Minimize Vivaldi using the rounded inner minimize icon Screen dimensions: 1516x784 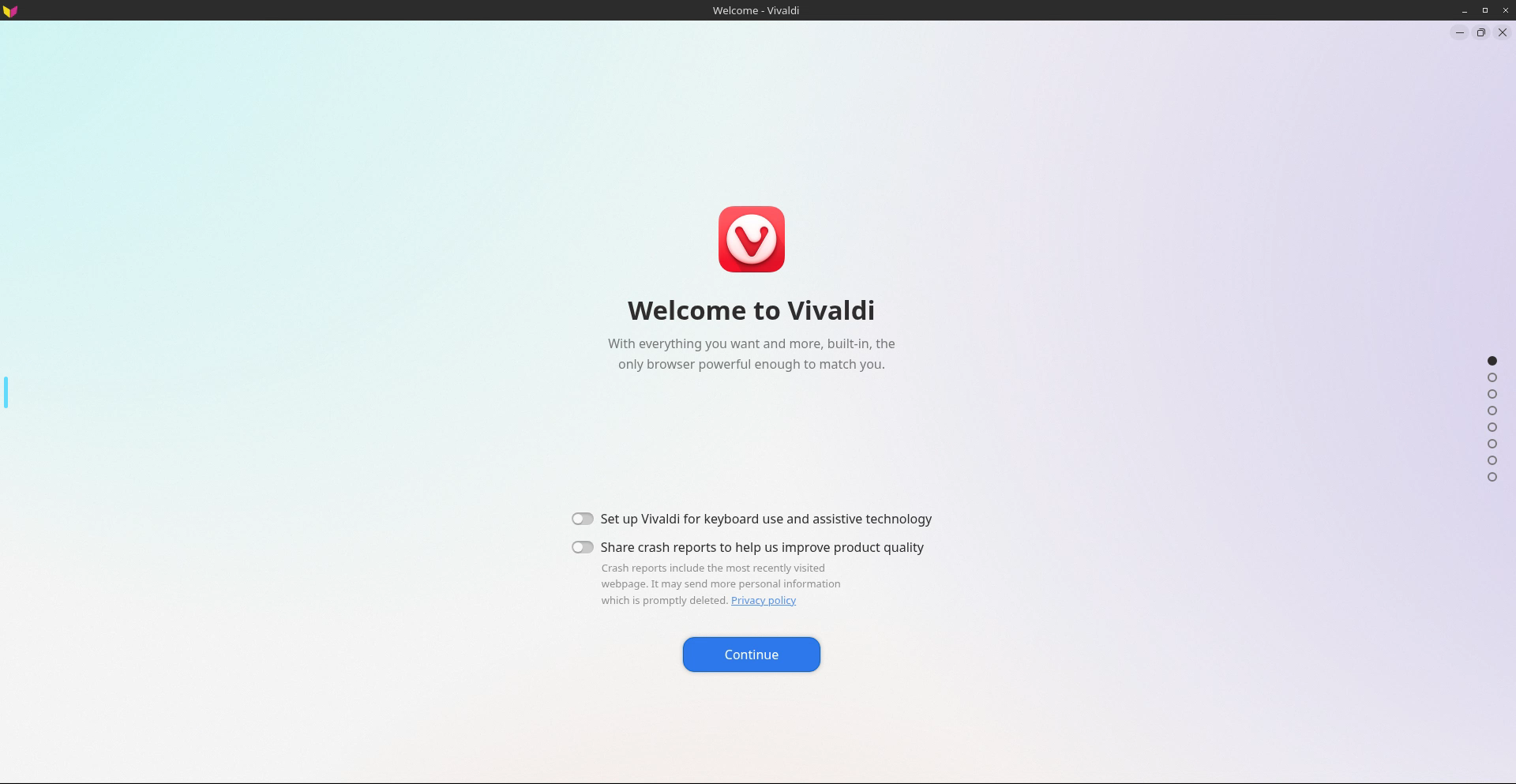pyautogui.click(x=1459, y=32)
